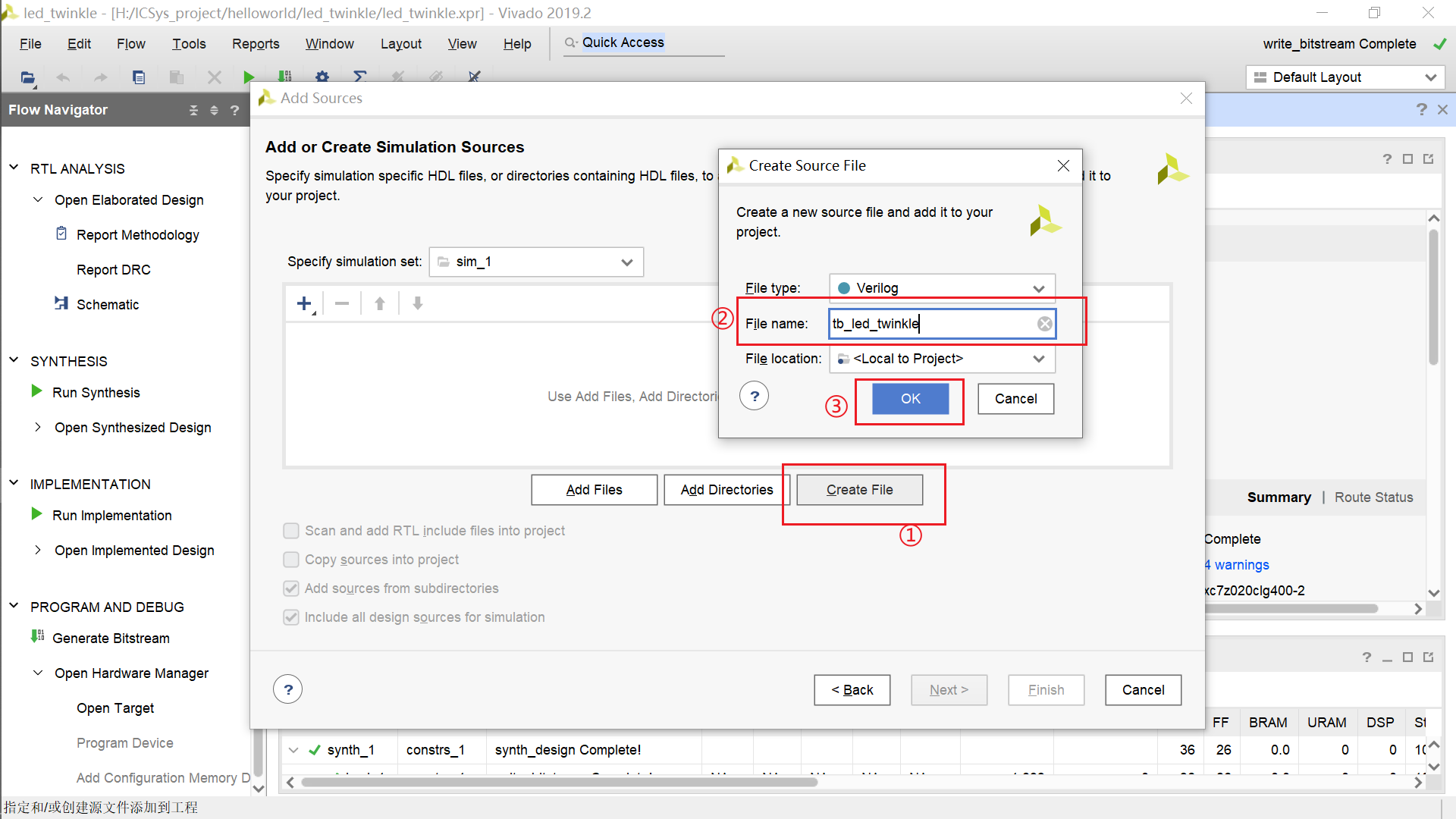Open the settings gear toolbar icon

(x=322, y=77)
